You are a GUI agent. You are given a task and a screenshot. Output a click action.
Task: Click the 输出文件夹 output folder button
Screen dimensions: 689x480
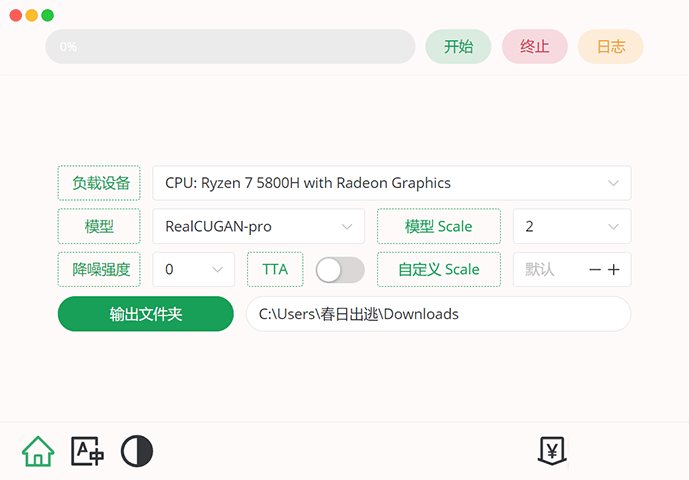pos(146,314)
